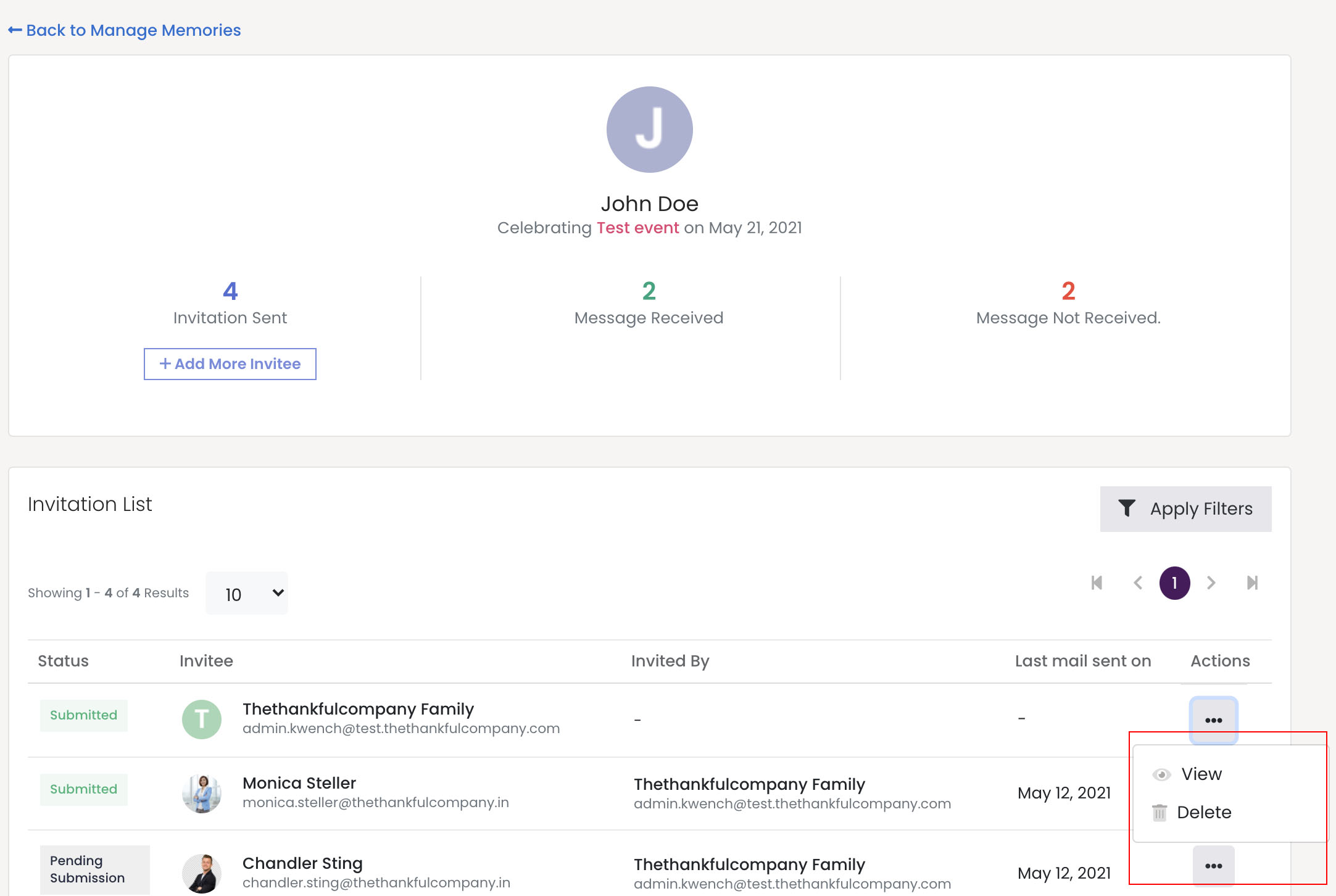This screenshot has height=896, width=1336.
Task: Select Delete from actions menu
Action: (1203, 813)
